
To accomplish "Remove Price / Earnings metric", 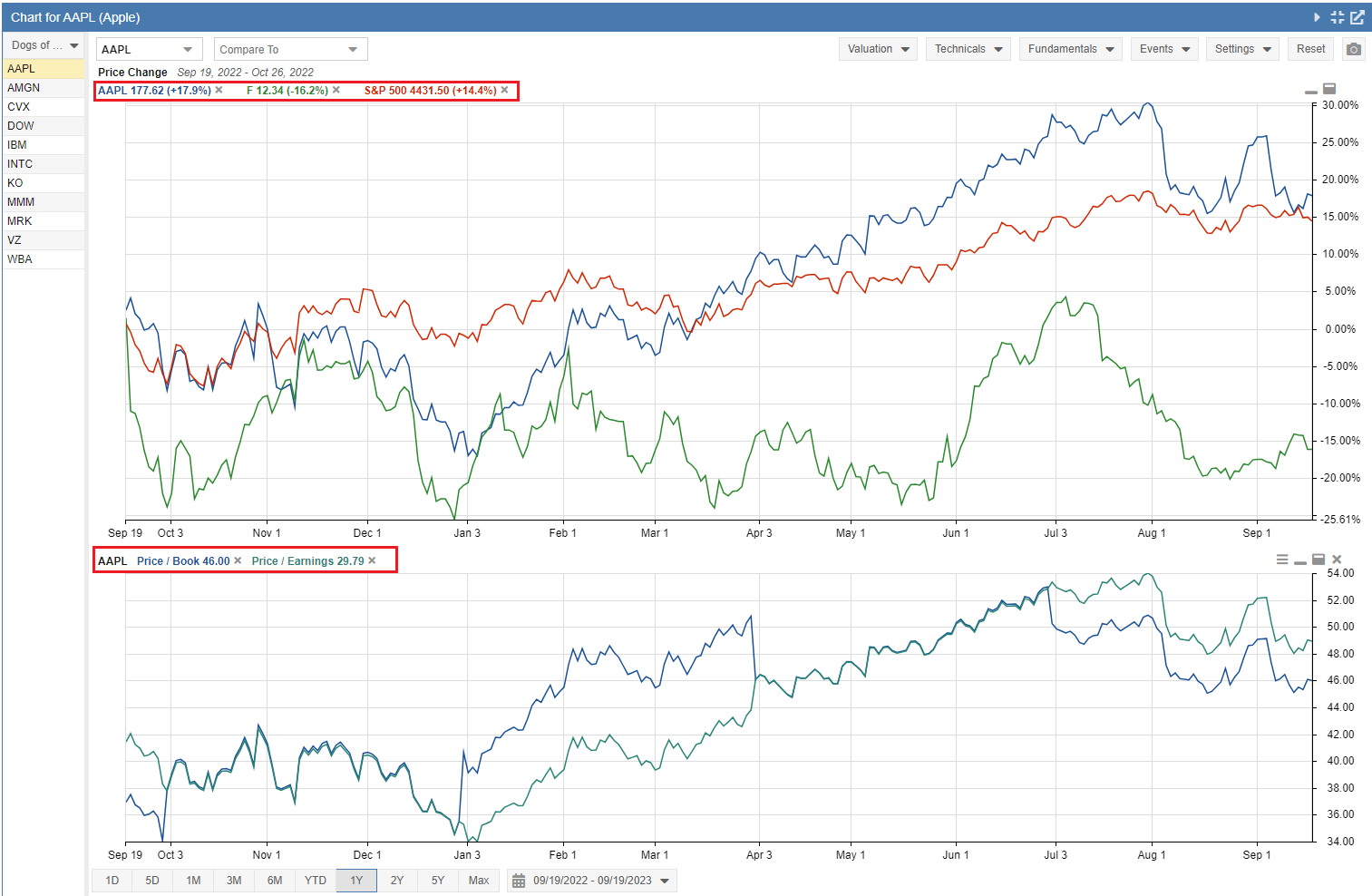I will 372,560.
